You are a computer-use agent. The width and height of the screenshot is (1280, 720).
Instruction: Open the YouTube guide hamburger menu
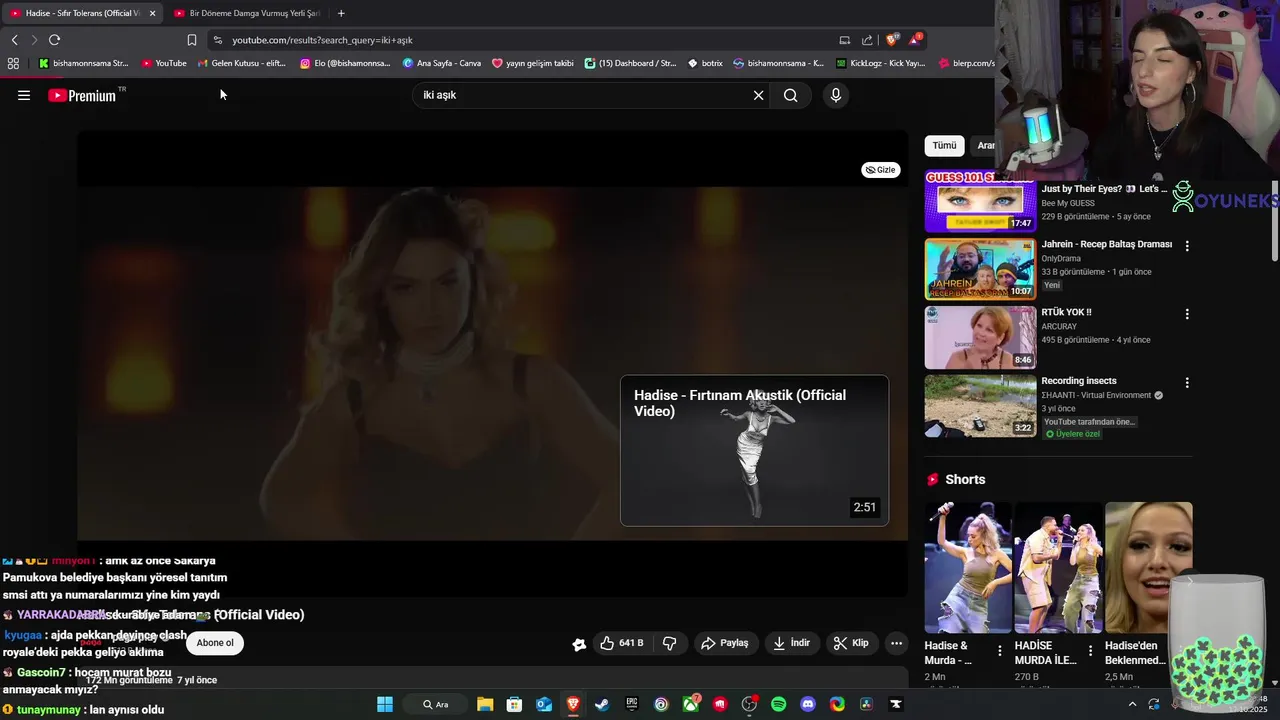coord(24,95)
